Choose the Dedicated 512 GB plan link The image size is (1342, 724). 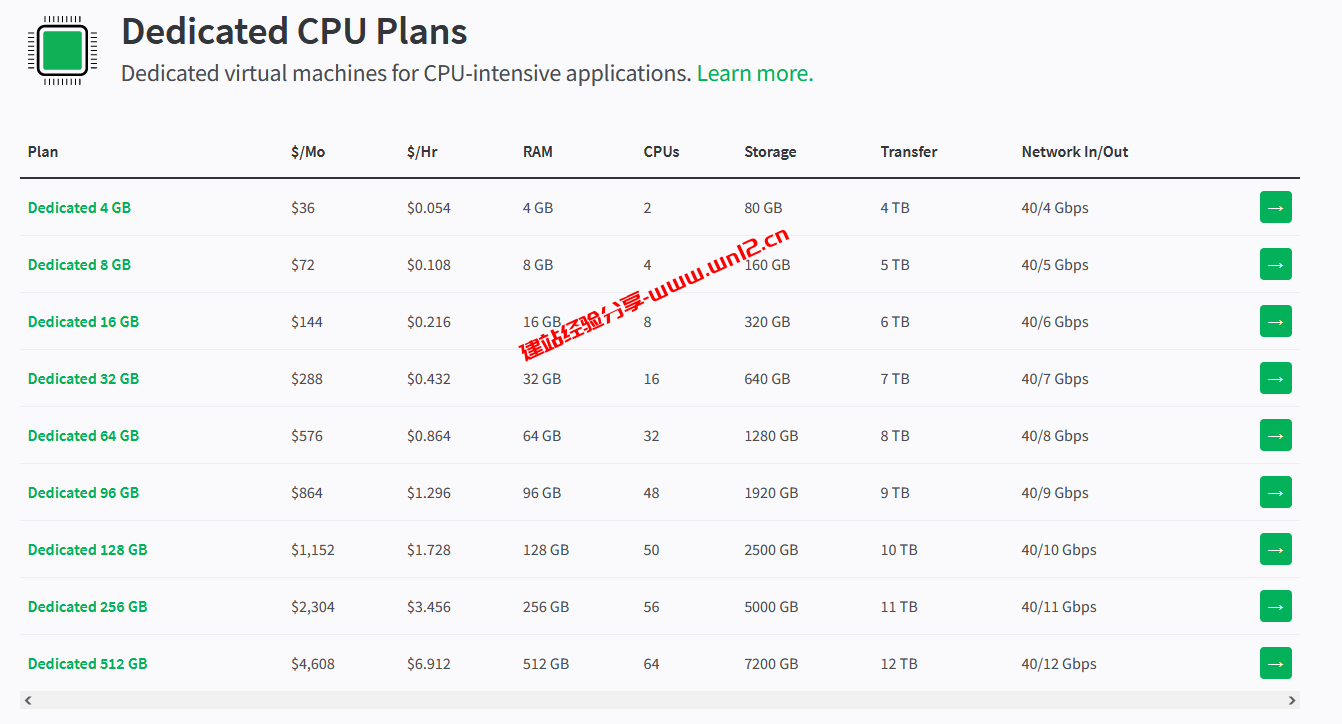87,664
